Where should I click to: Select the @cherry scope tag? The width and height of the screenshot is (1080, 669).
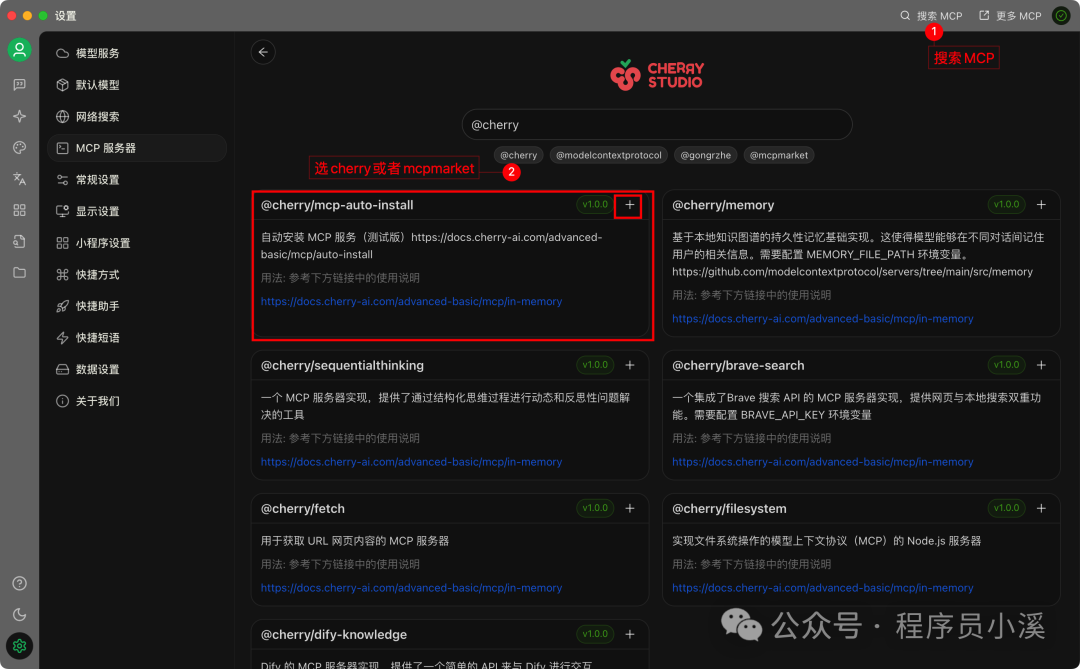519,155
